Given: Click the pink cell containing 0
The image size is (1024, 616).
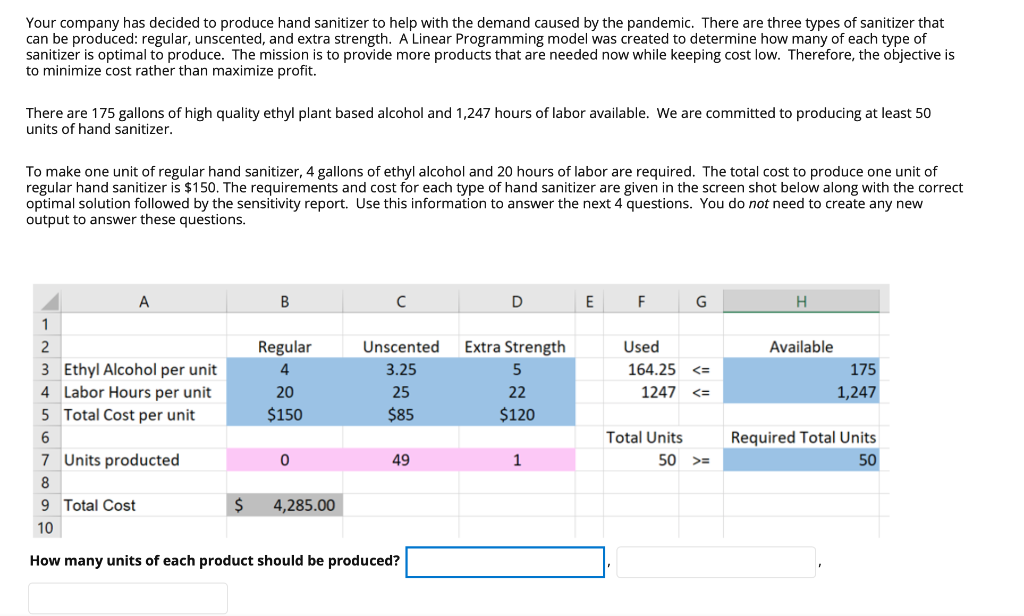Looking at the screenshot, I should point(286,459).
